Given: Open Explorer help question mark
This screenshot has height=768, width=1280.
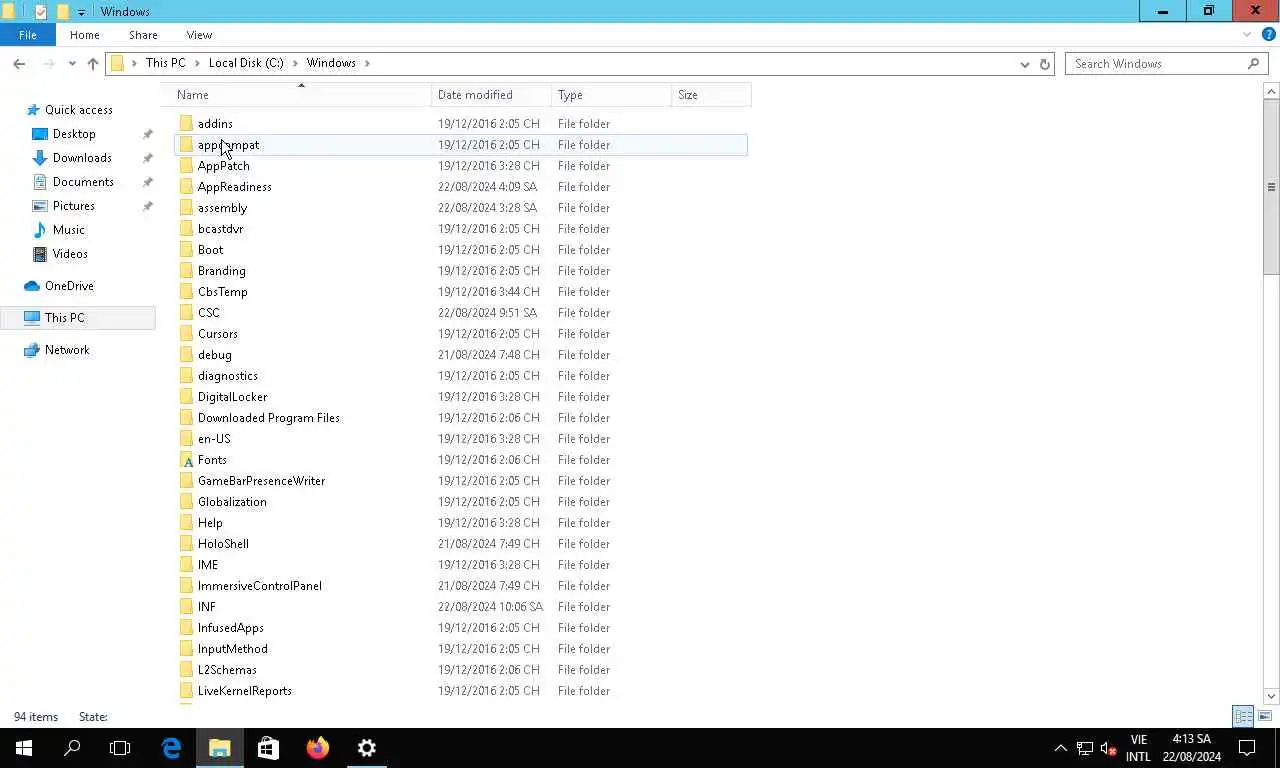Looking at the screenshot, I should coord(1267,35).
